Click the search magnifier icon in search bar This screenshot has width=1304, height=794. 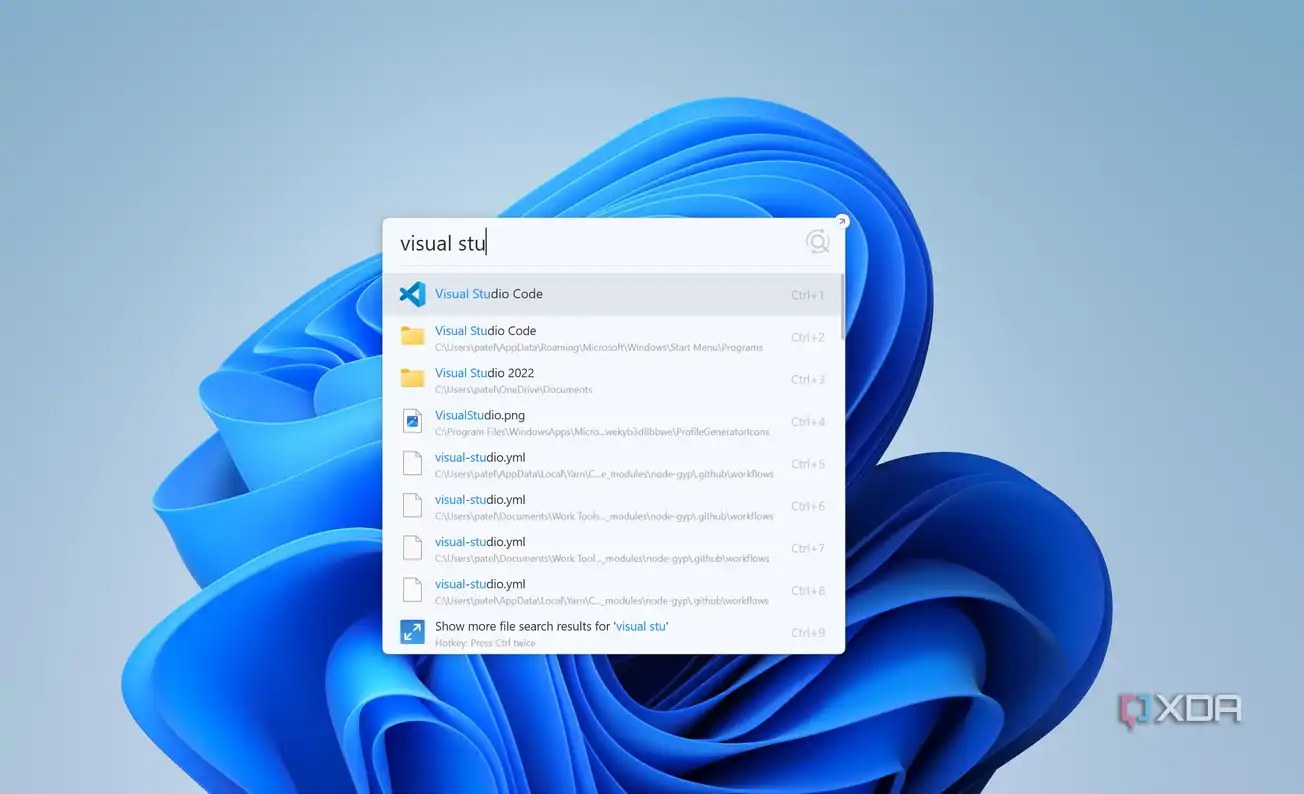[817, 242]
